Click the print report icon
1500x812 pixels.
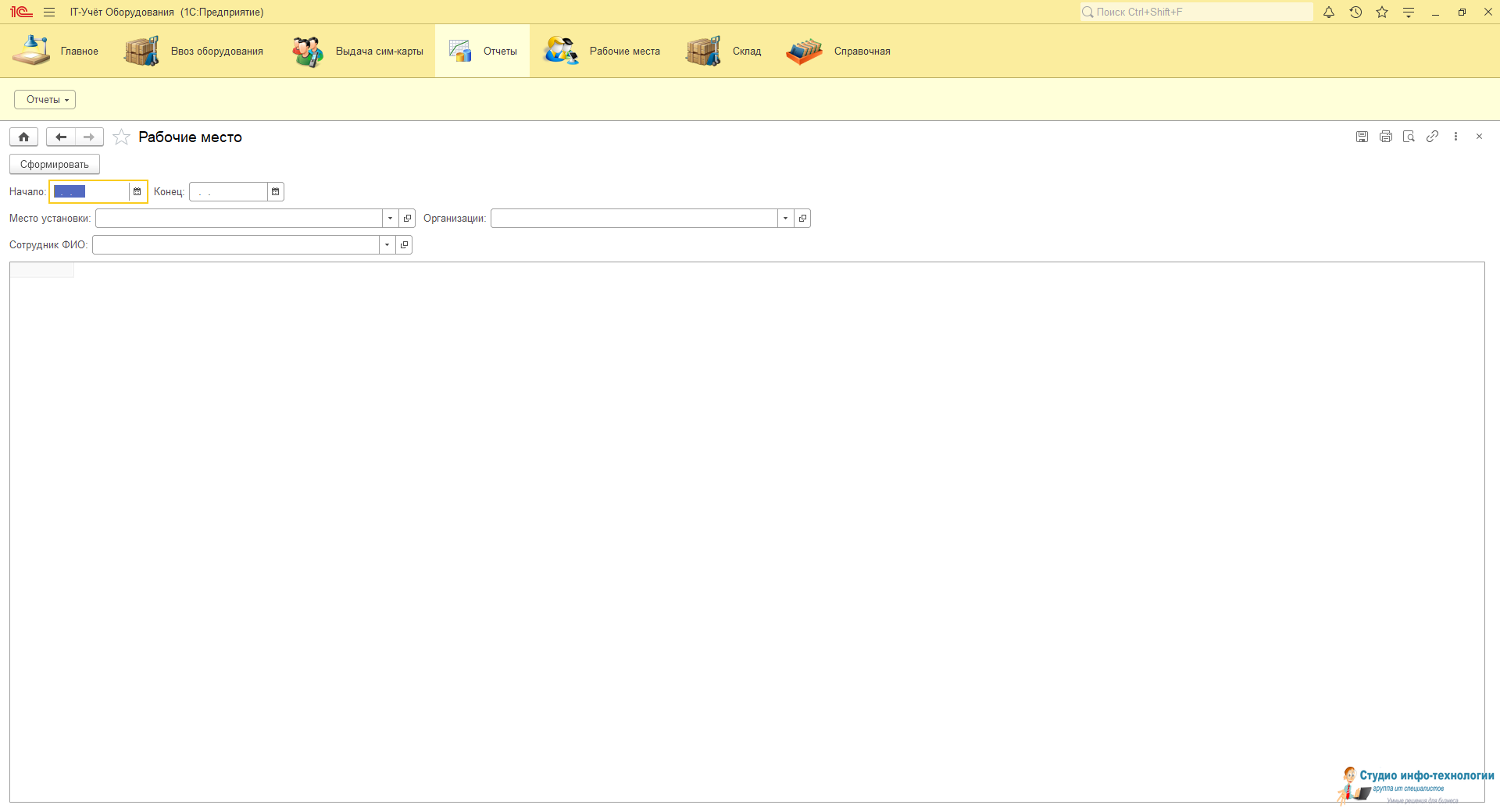(1385, 137)
